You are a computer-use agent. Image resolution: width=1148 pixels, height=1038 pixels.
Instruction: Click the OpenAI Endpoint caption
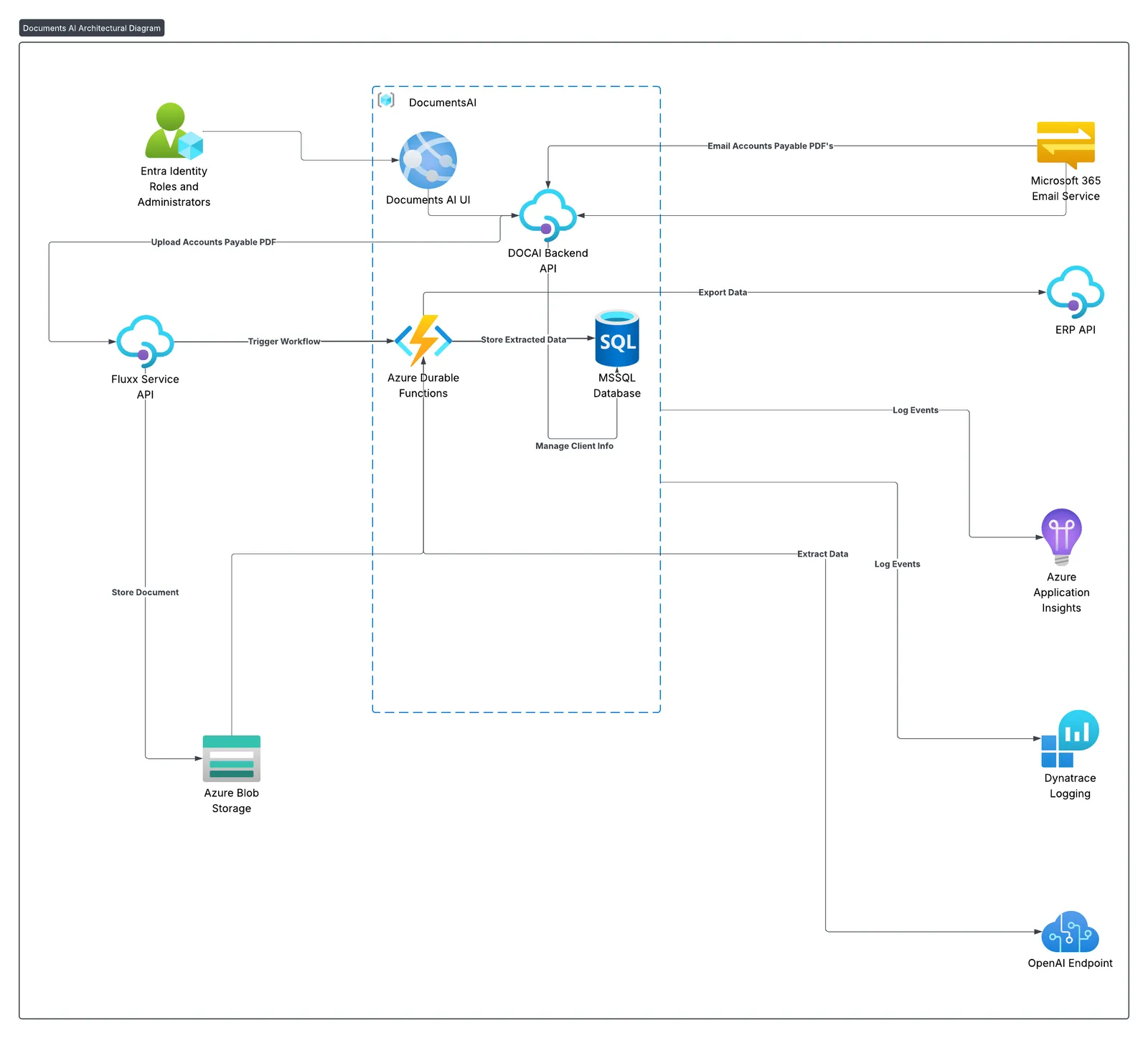coord(1070,963)
